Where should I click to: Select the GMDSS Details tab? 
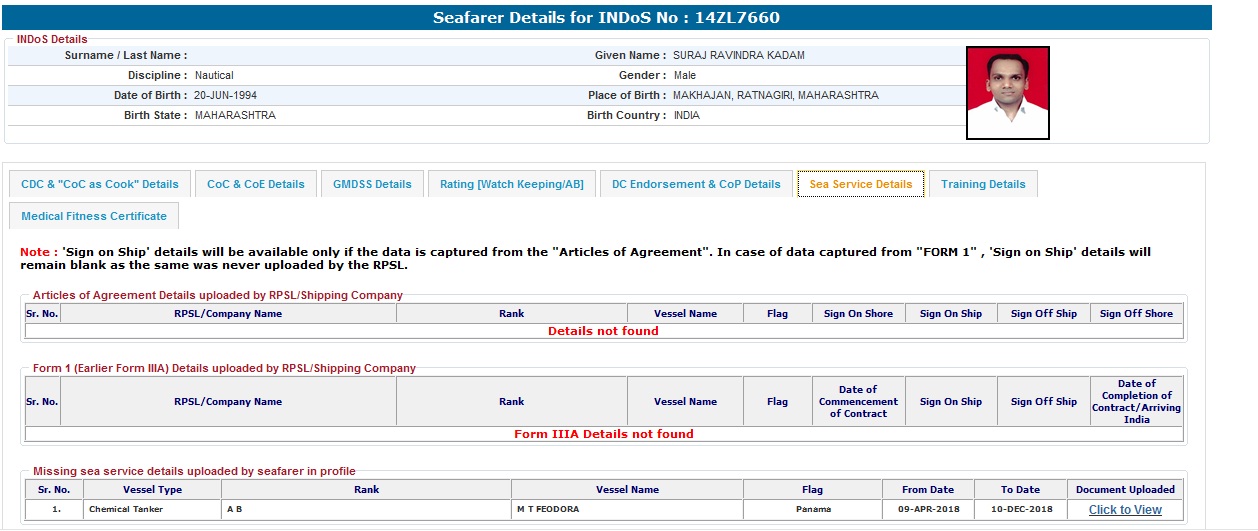[x=372, y=184]
